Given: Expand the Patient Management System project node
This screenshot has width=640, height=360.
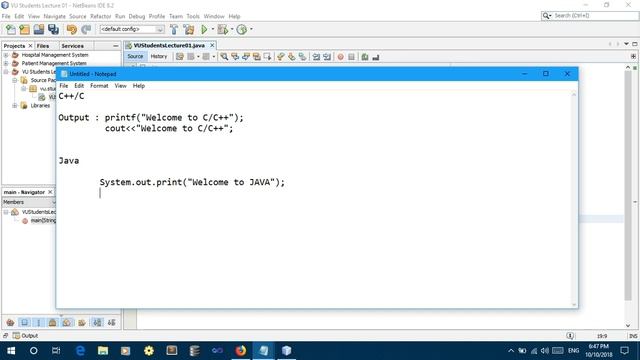Looking at the screenshot, I should pos(6,63).
